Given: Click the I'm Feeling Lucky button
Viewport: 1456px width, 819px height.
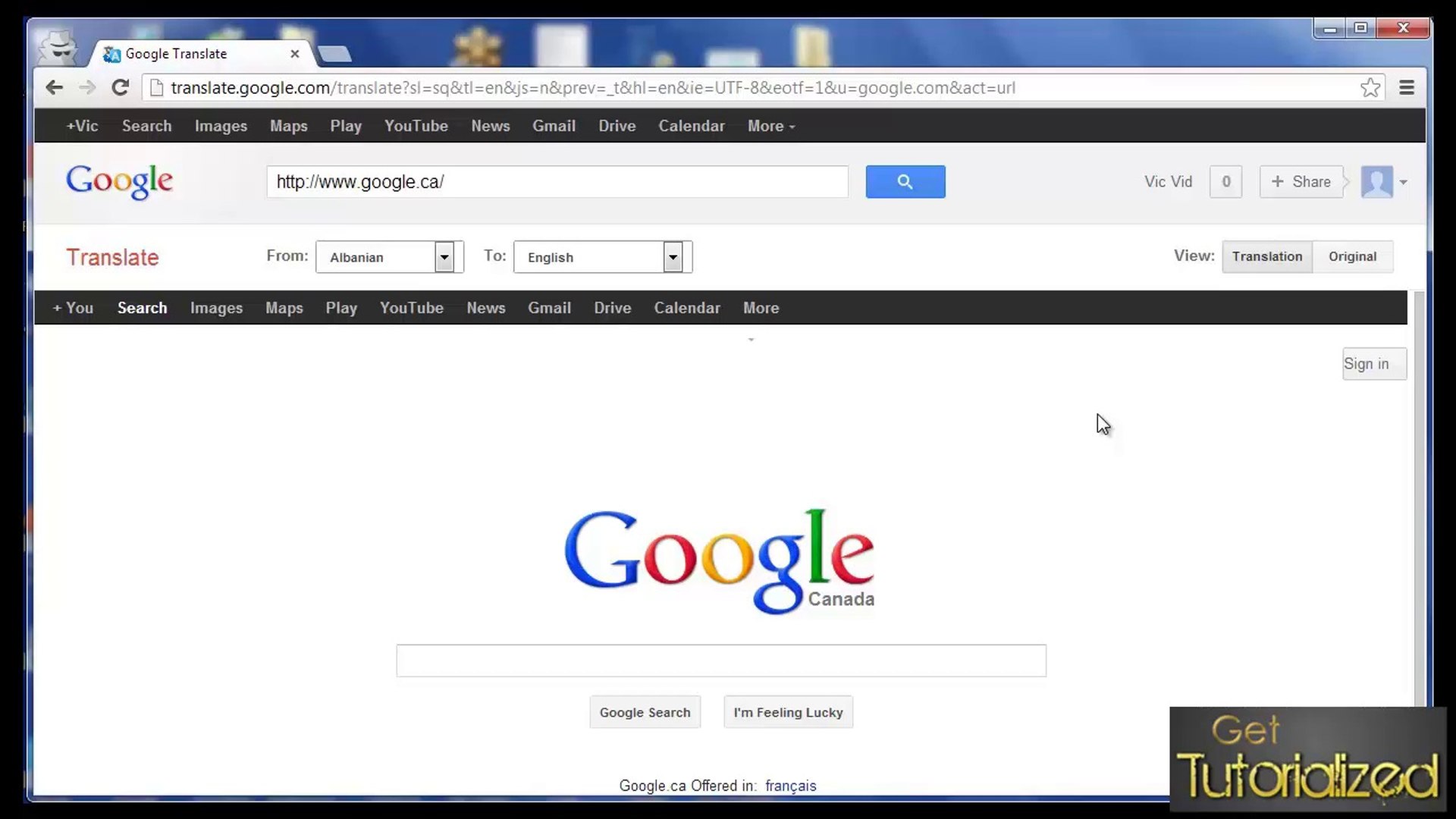Looking at the screenshot, I should (788, 712).
